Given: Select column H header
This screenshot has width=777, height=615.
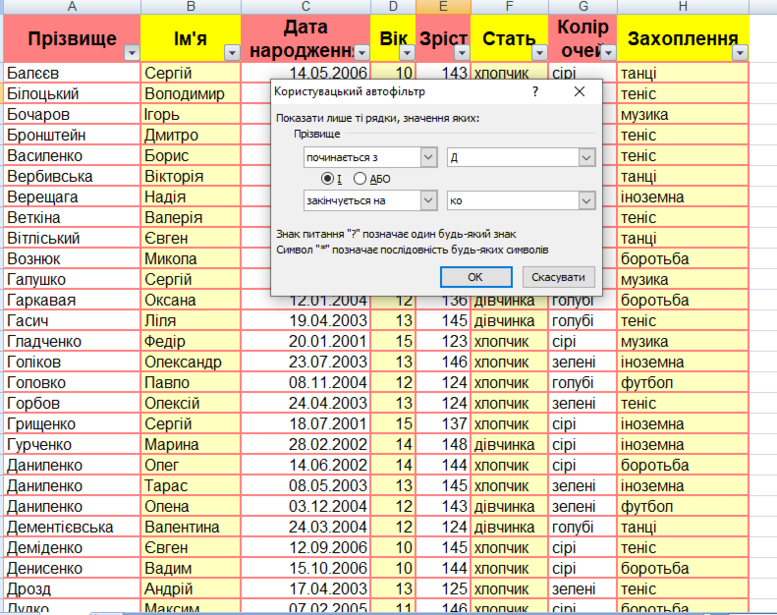Looking at the screenshot, I should (x=683, y=6).
